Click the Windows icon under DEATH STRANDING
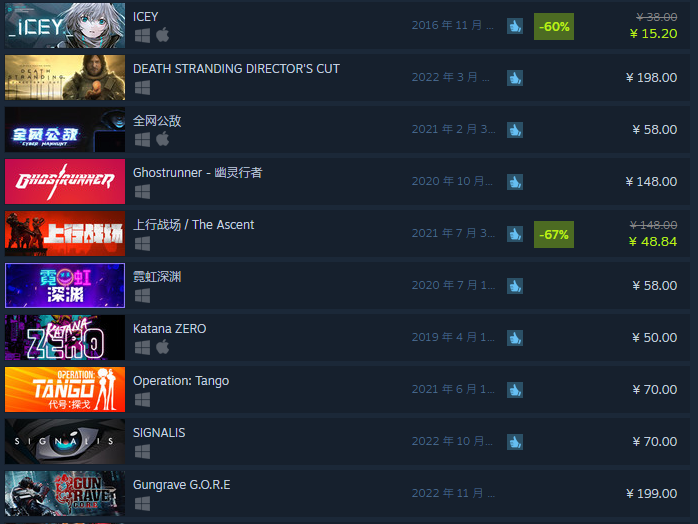This screenshot has height=524, width=698. pos(142,87)
